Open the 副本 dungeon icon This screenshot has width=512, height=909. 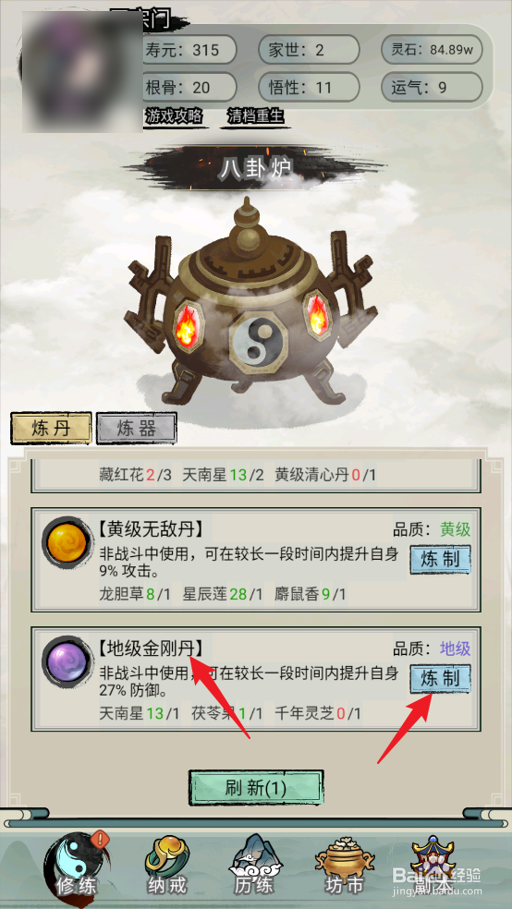click(433, 866)
